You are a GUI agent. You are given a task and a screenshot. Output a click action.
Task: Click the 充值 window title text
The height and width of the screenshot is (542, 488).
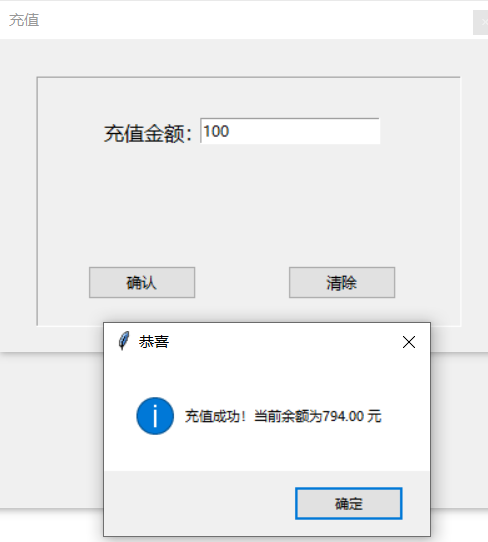coord(24,20)
